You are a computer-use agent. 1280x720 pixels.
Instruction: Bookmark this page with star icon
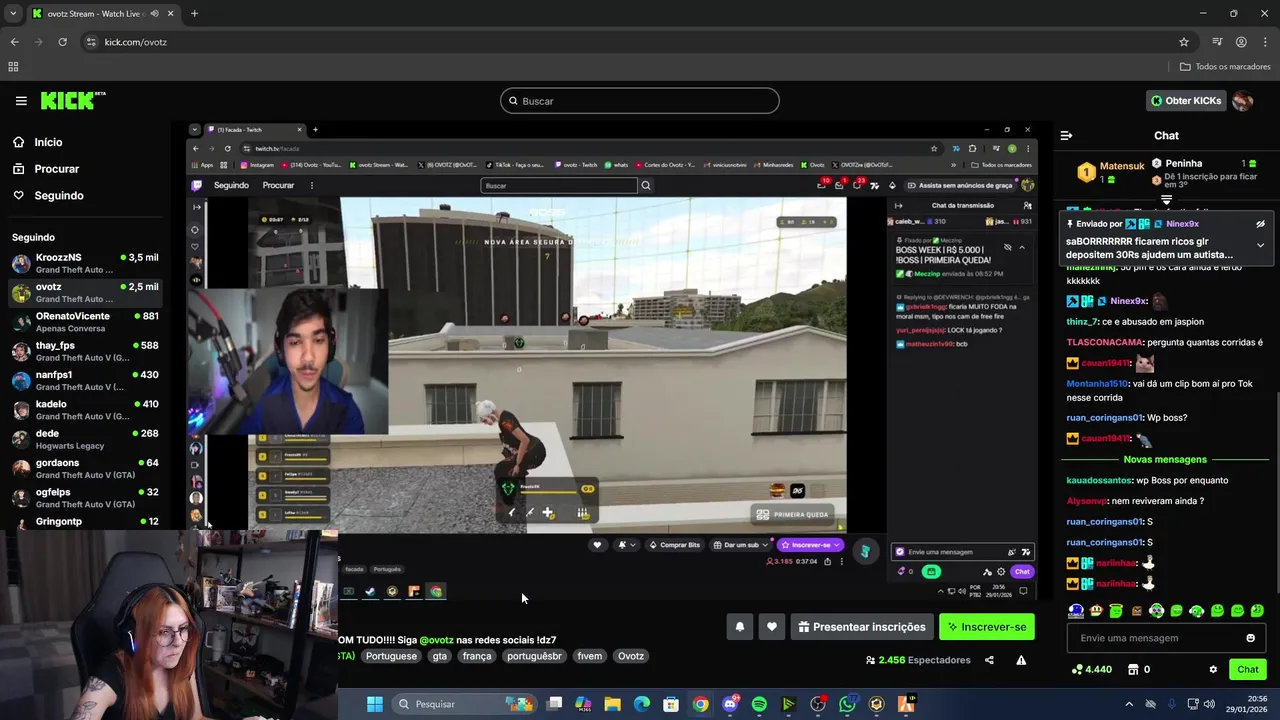[x=1184, y=42]
